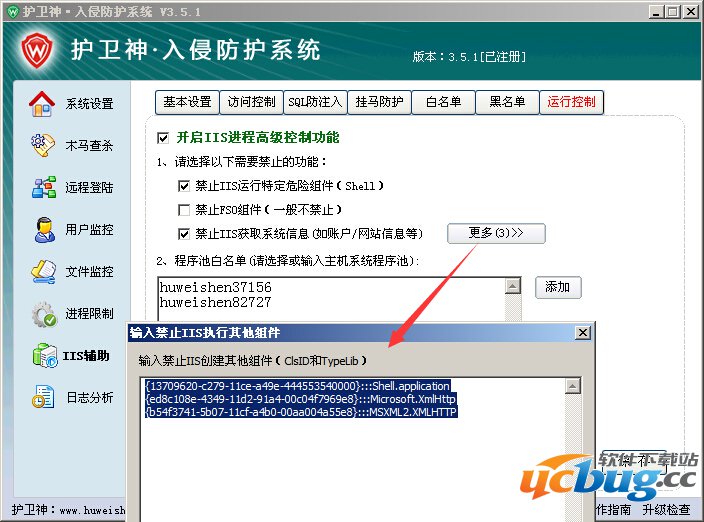Click inside the ClsID component text box

tap(360, 460)
